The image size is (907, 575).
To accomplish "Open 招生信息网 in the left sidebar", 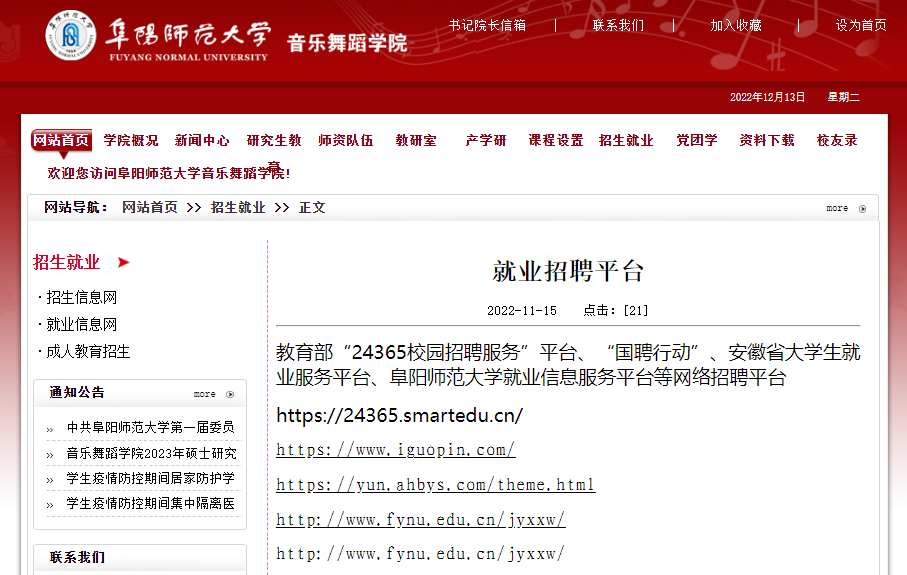I will tap(81, 298).
